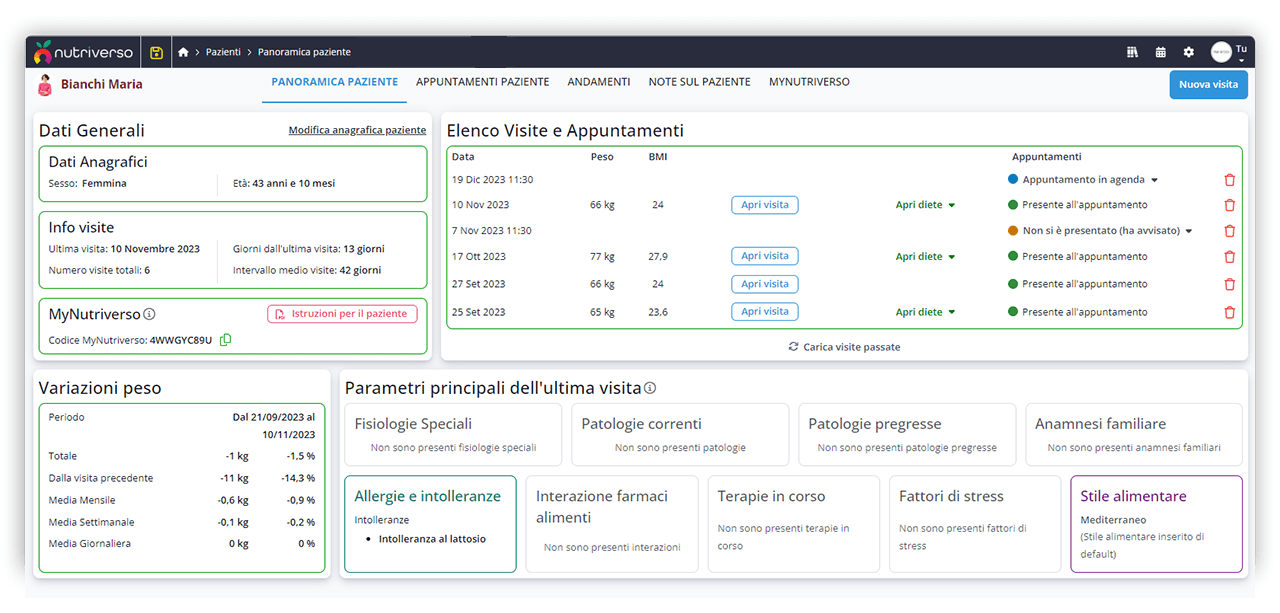This screenshot has width=1280, height=613.
Task: Delete the 17 Ott 2023 visit row
Action: click(1229, 257)
